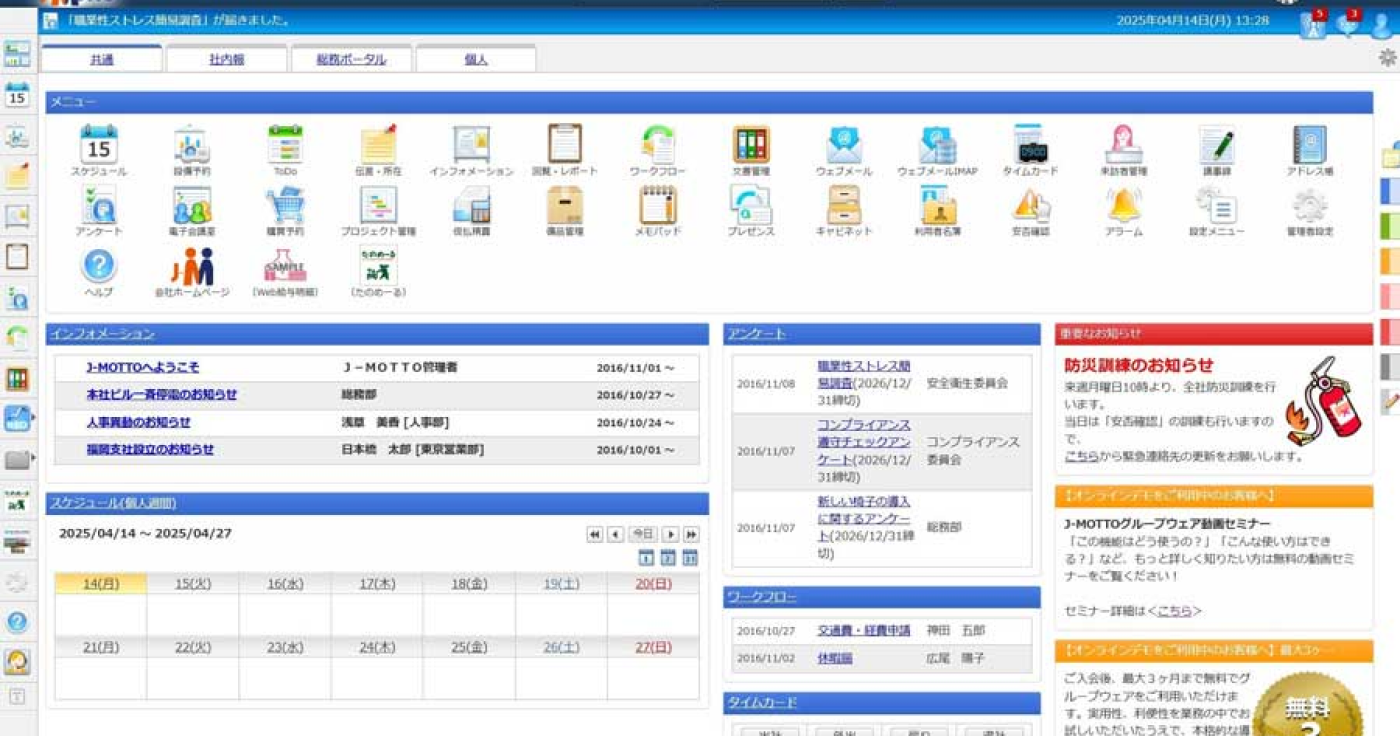The image size is (1400, 736).
Task: Open the 14(月) date in the schedule
Action: (100, 584)
